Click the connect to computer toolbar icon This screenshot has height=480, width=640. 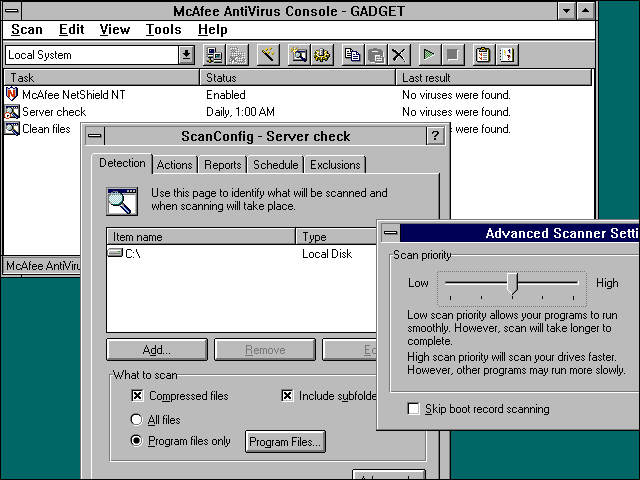214,55
